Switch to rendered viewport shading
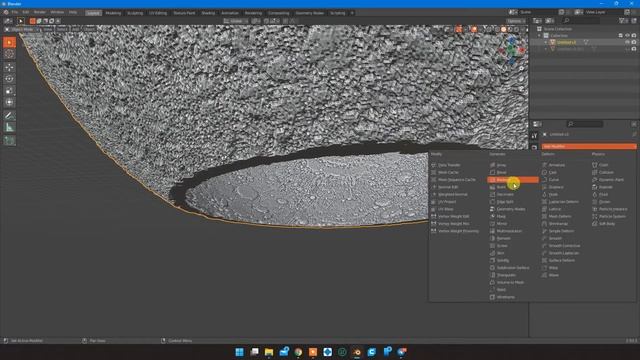The image size is (640, 360). pyautogui.click(x=516, y=29)
